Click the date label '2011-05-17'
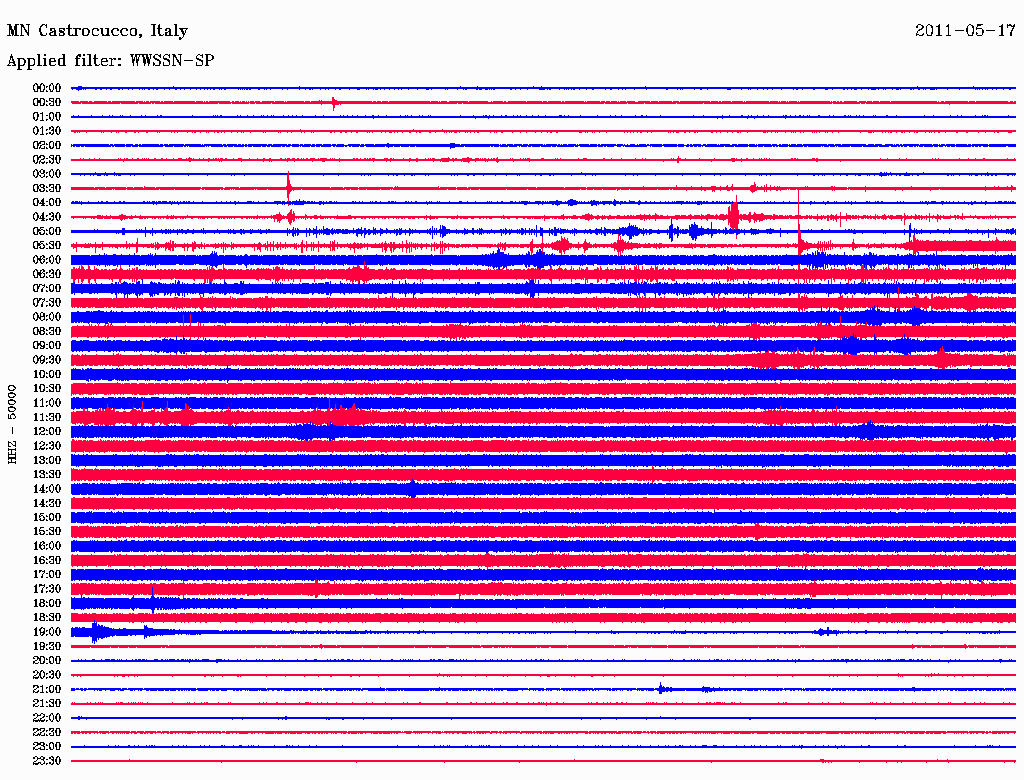The width and height of the screenshot is (1024, 780). 965,31
